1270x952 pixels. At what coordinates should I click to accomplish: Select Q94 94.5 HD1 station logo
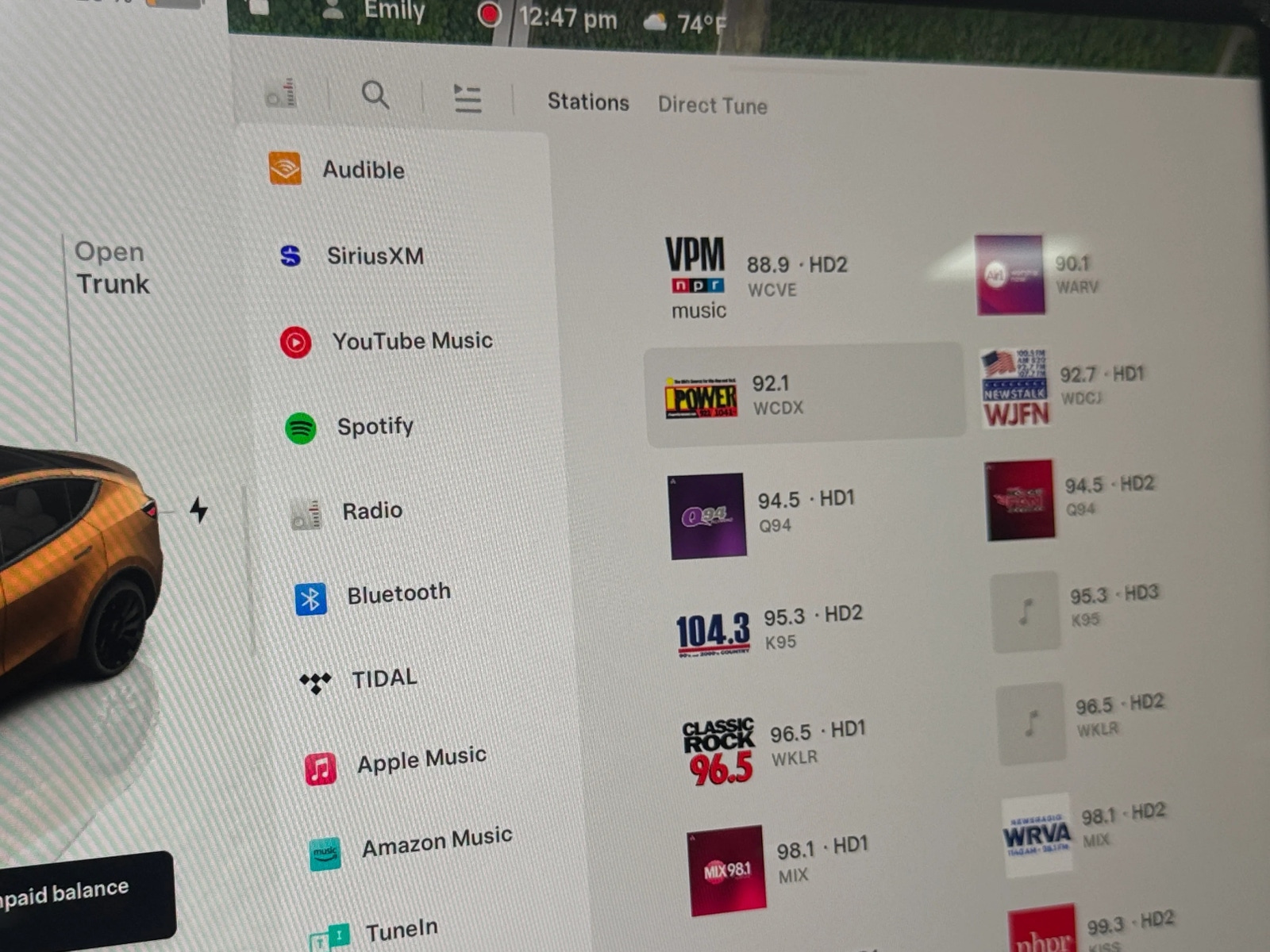coord(706,516)
